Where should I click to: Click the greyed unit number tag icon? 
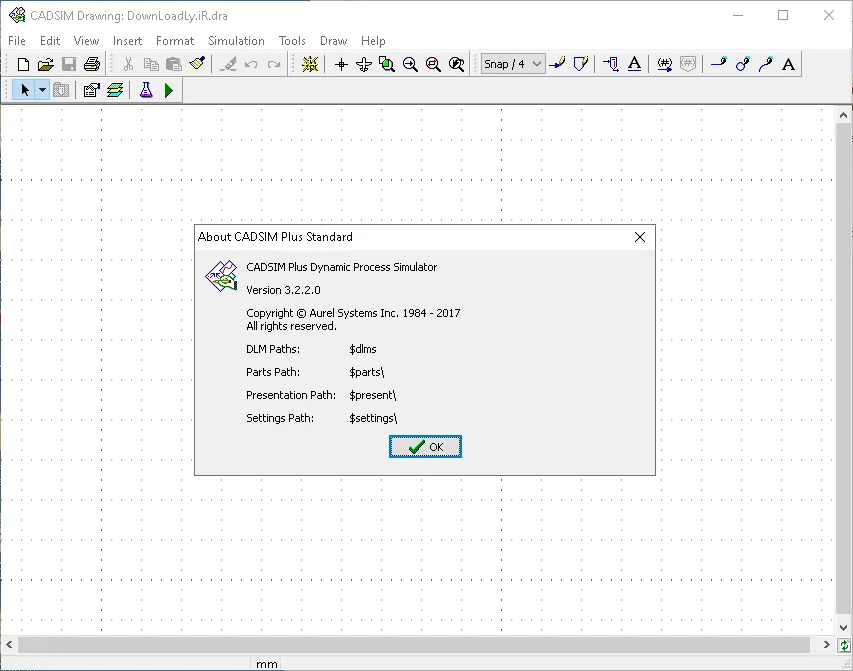688,64
